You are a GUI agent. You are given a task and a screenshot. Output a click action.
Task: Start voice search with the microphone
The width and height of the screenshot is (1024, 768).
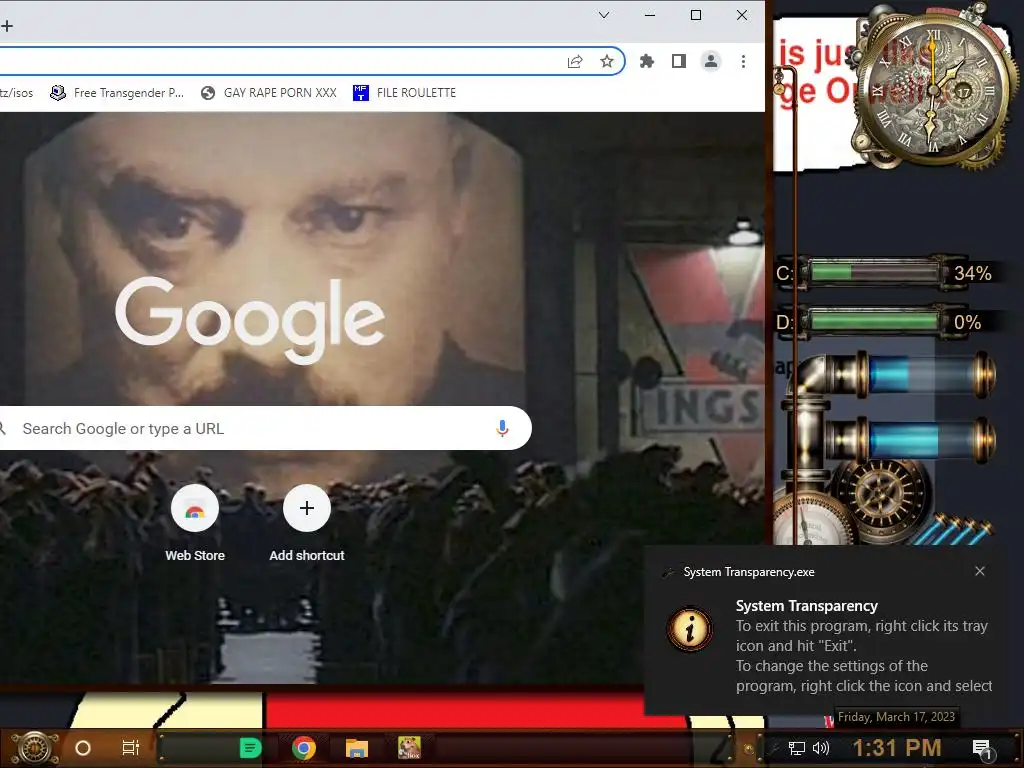pyautogui.click(x=502, y=428)
